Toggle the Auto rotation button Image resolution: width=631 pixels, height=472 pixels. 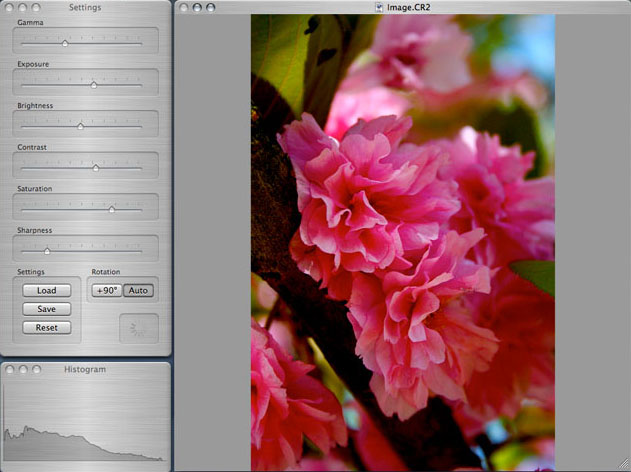point(138,291)
